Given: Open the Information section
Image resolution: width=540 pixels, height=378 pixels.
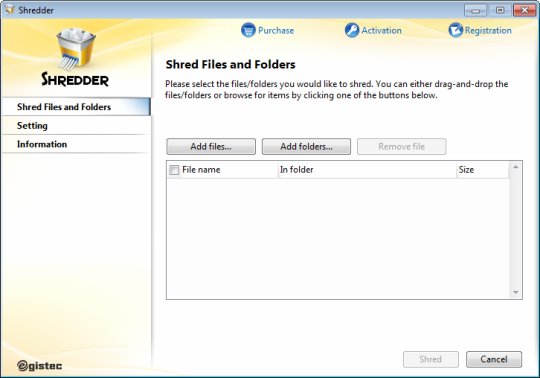Looking at the screenshot, I should click(x=76, y=144).
